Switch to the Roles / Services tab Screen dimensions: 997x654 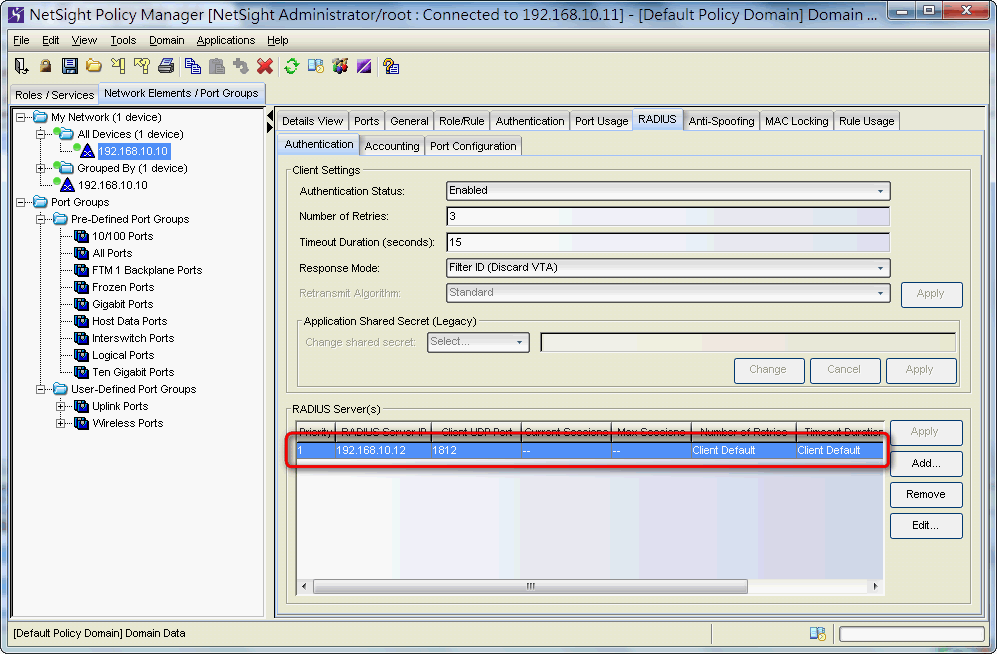point(55,95)
